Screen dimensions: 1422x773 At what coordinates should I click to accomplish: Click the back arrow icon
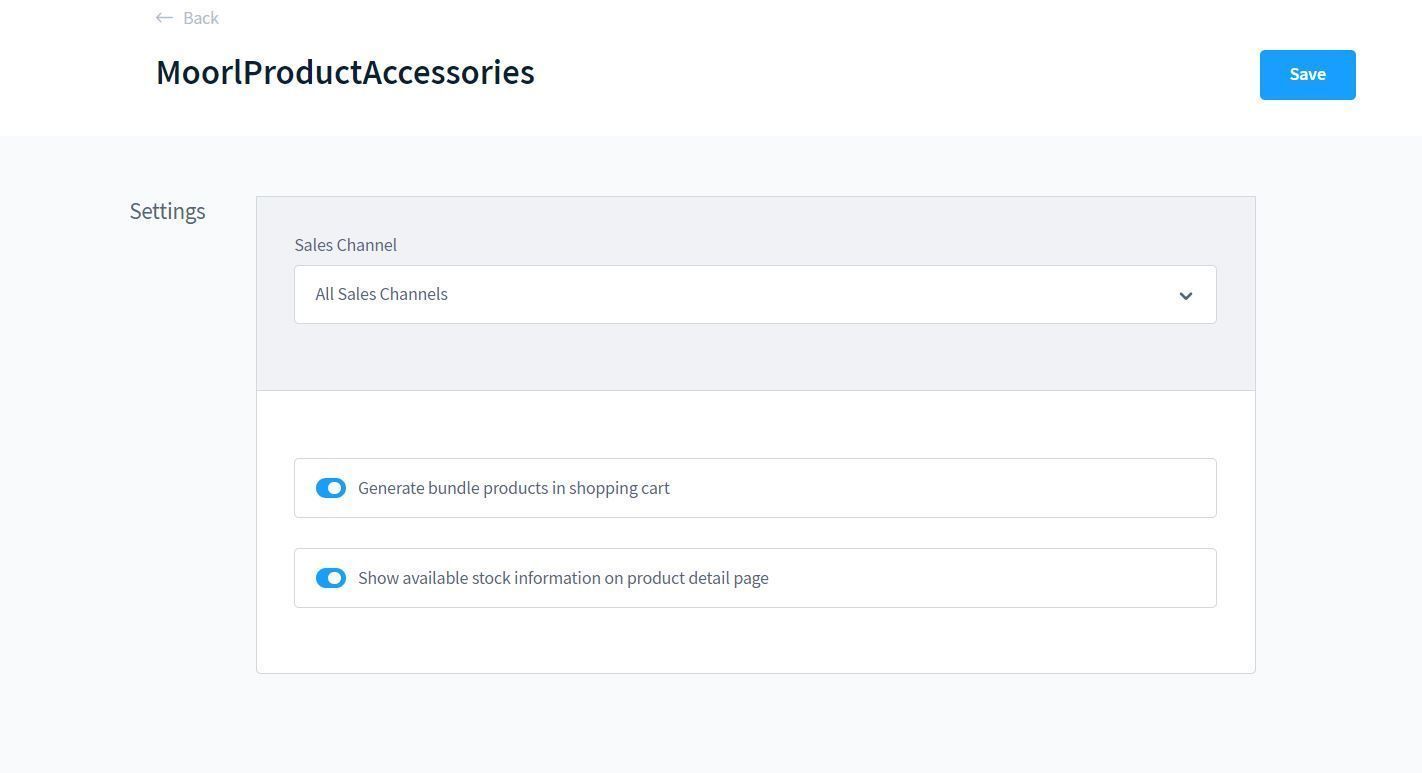pos(164,18)
